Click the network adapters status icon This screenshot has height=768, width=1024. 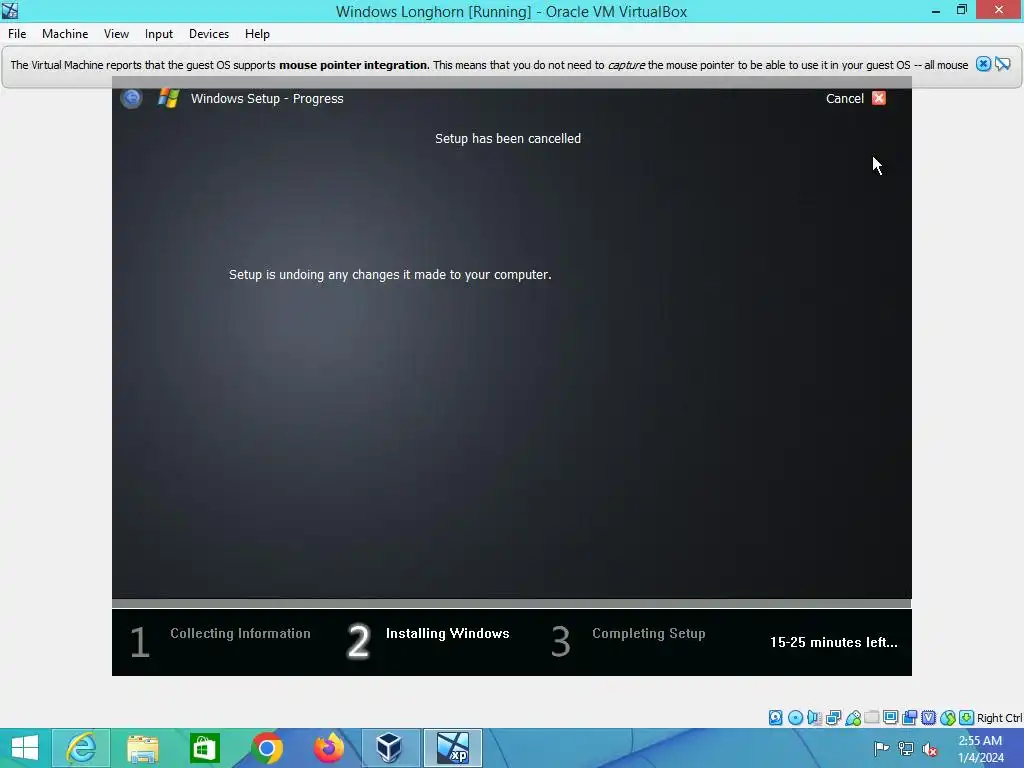click(833, 718)
